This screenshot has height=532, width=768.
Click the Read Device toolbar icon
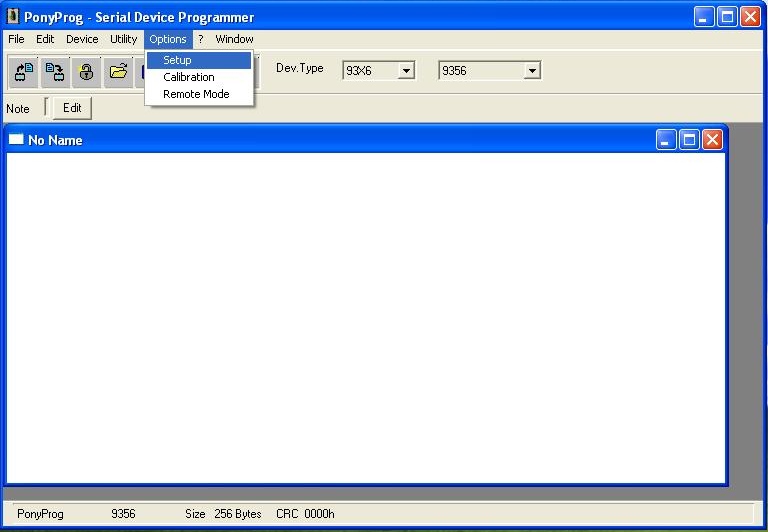pyautogui.click(x=24, y=72)
